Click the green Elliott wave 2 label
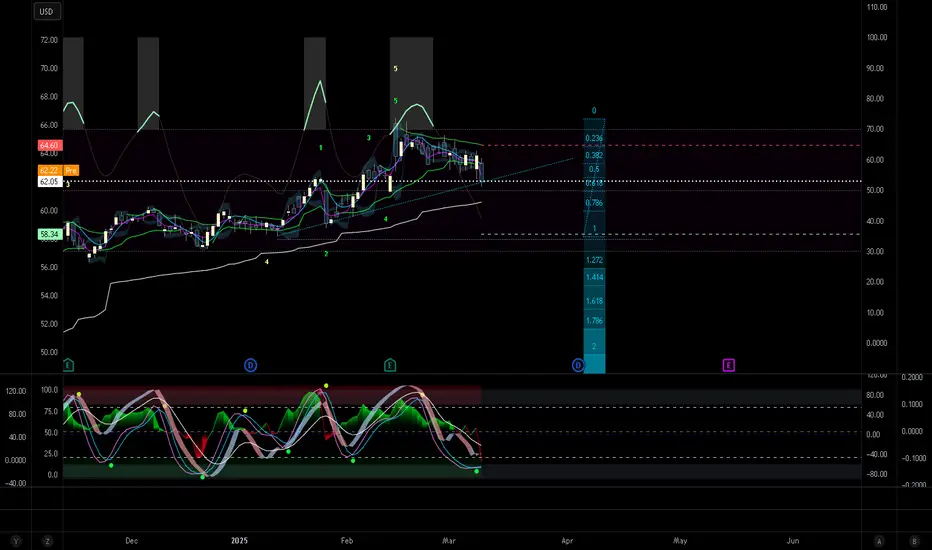The width and height of the screenshot is (932, 550). 326,254
